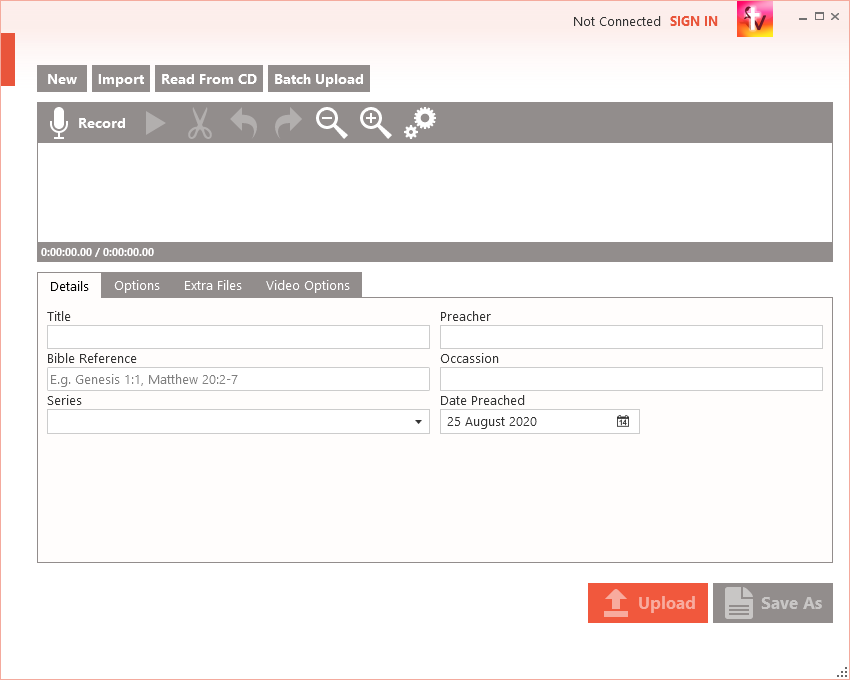Open Batch Upload
The width and height of the screenshot is (850, 680).
click(x=319, y=79)
